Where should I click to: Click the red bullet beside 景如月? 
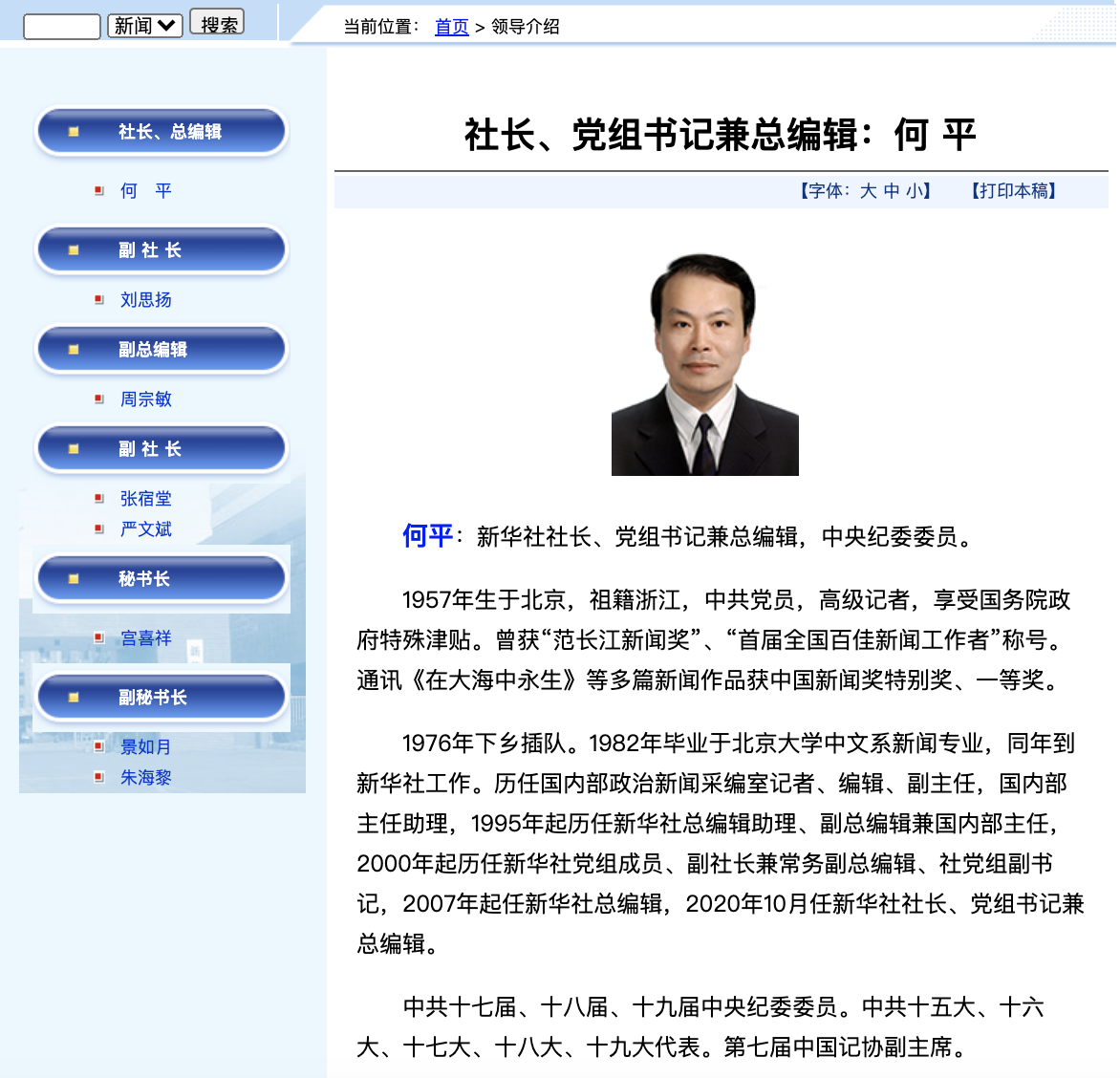click(99, 746)
